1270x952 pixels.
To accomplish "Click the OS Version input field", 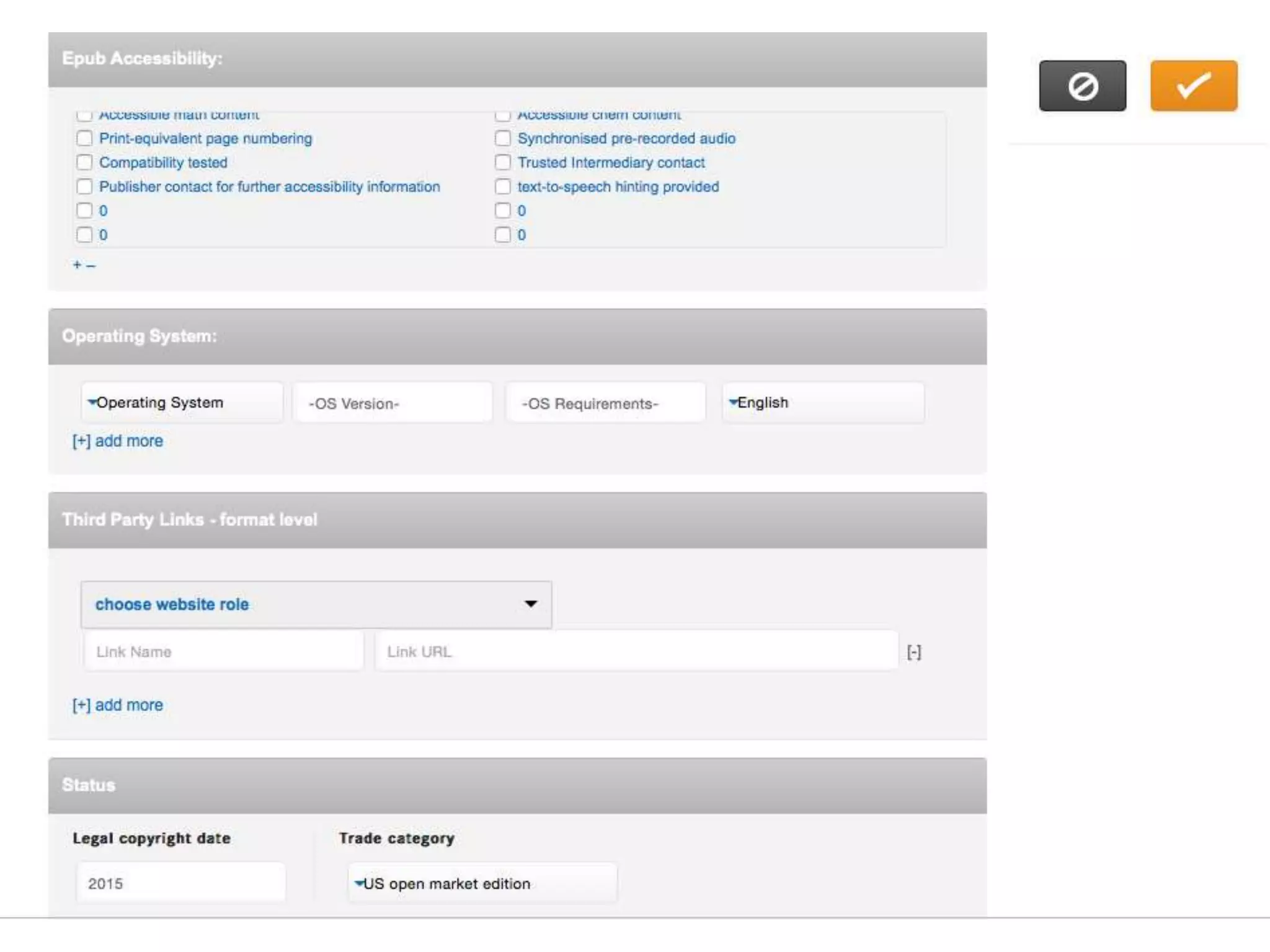I will point(393,403).
